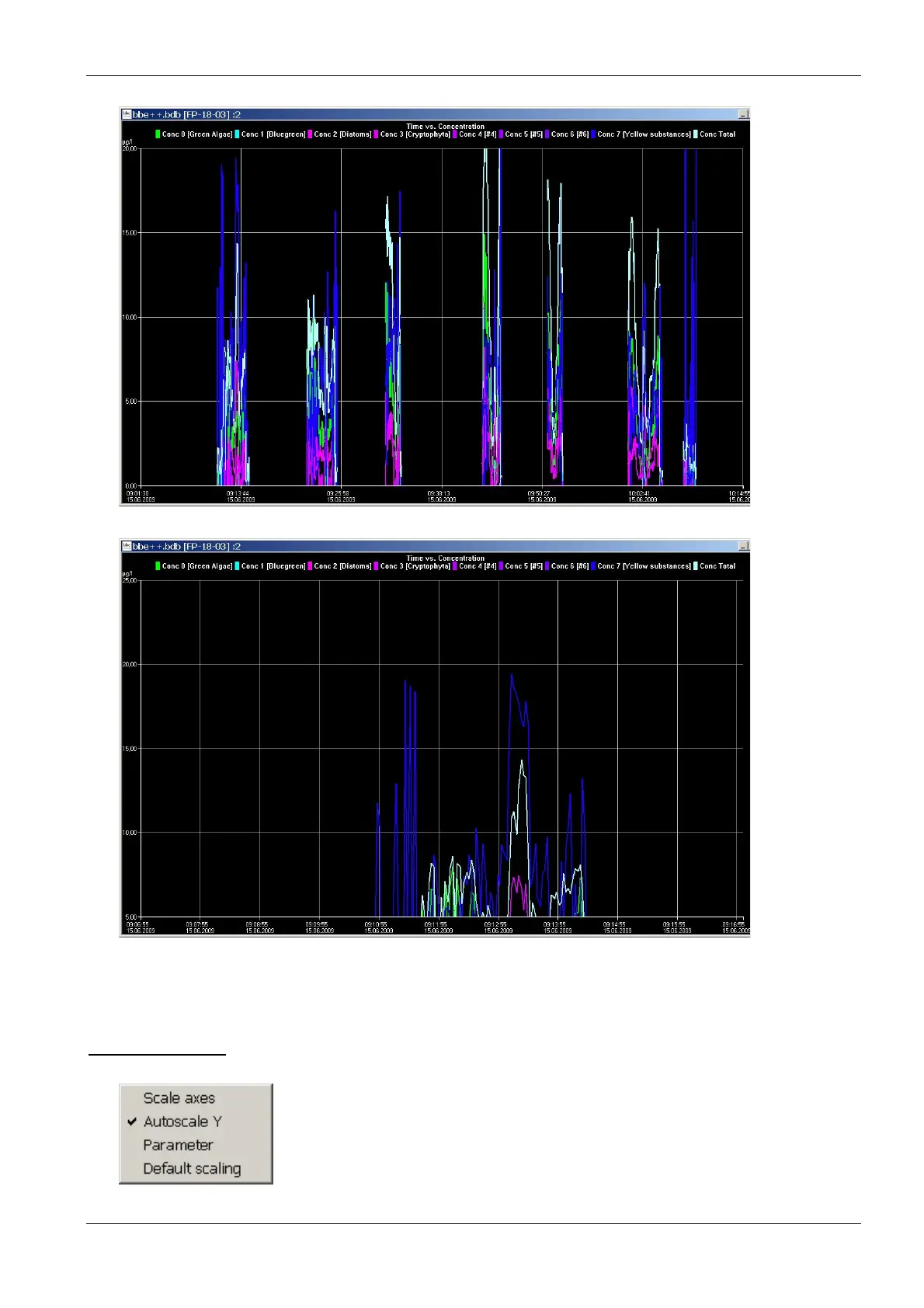The width and height of the screenshot is (924, 1308).
Task: Click the 09:12:55 time label in lower chart
Action: point(498,925)
